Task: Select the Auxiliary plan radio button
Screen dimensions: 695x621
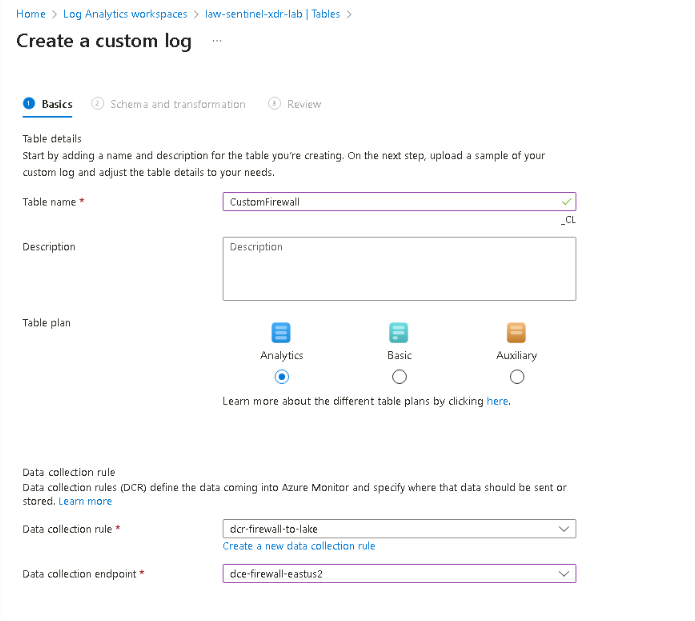Action: (x=517, y=377)
